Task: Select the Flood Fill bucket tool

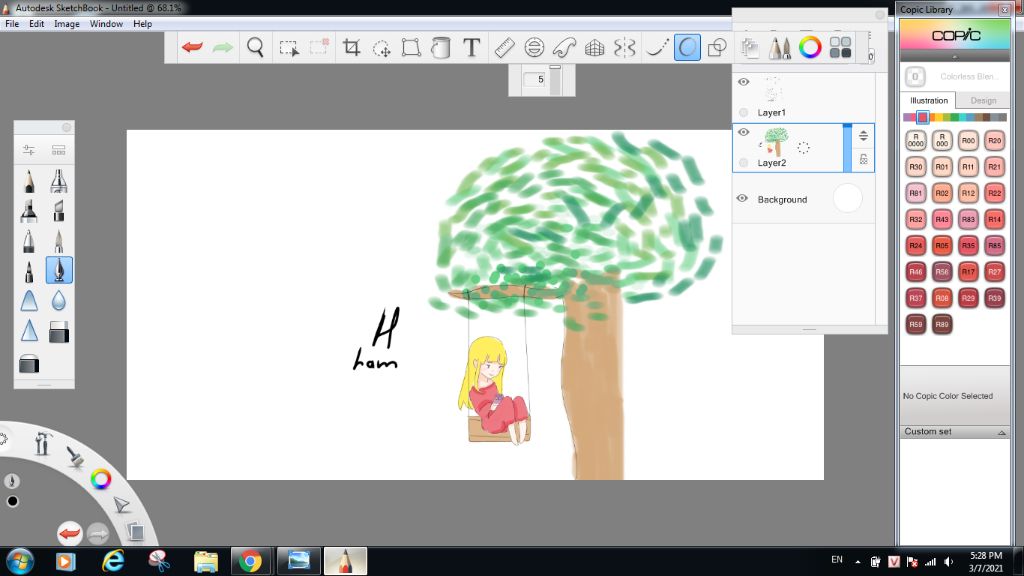Action: pyautogui.click(x=441, y=48)
